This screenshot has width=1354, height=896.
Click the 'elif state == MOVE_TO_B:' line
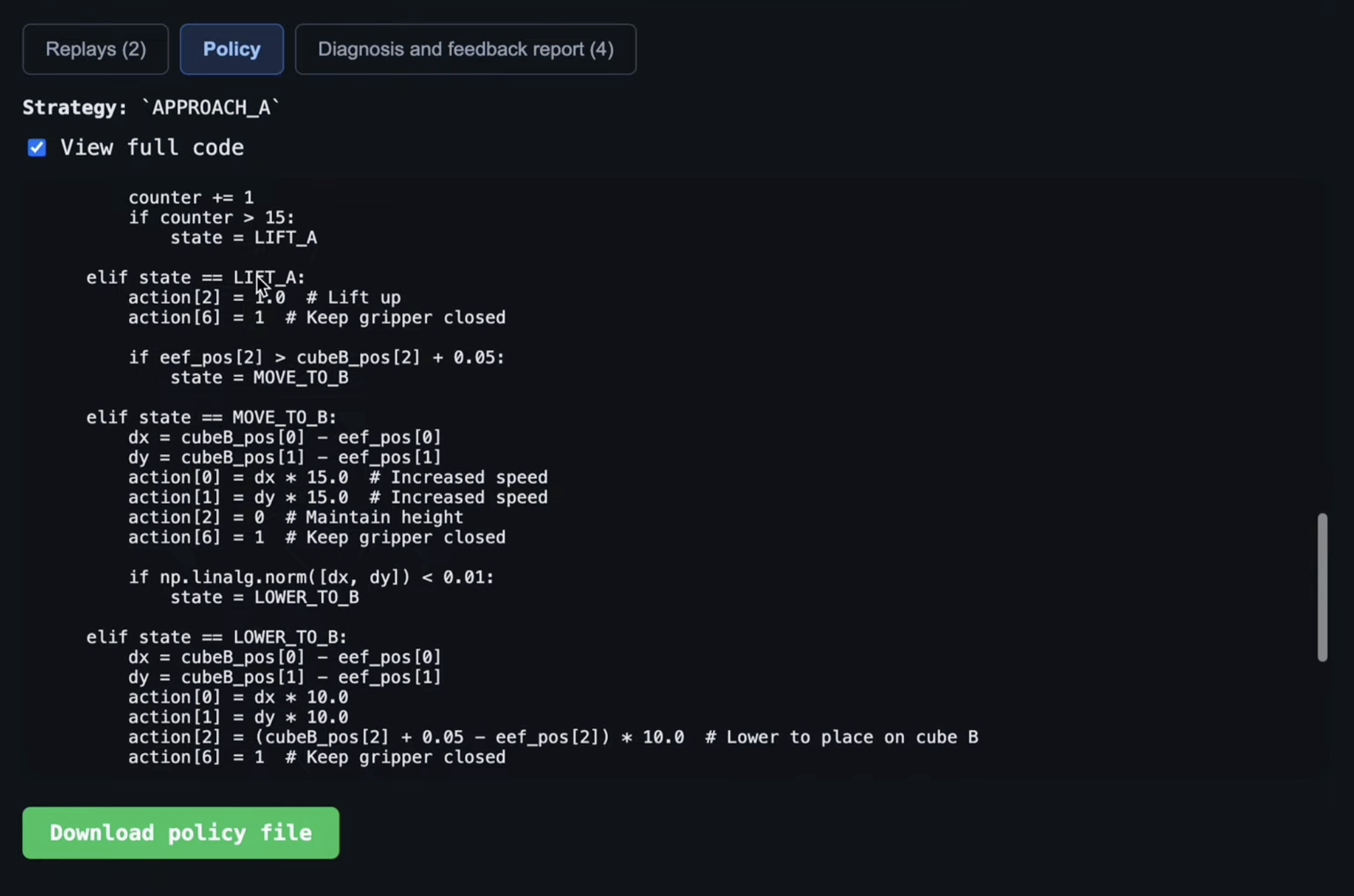tap(211, 418)
